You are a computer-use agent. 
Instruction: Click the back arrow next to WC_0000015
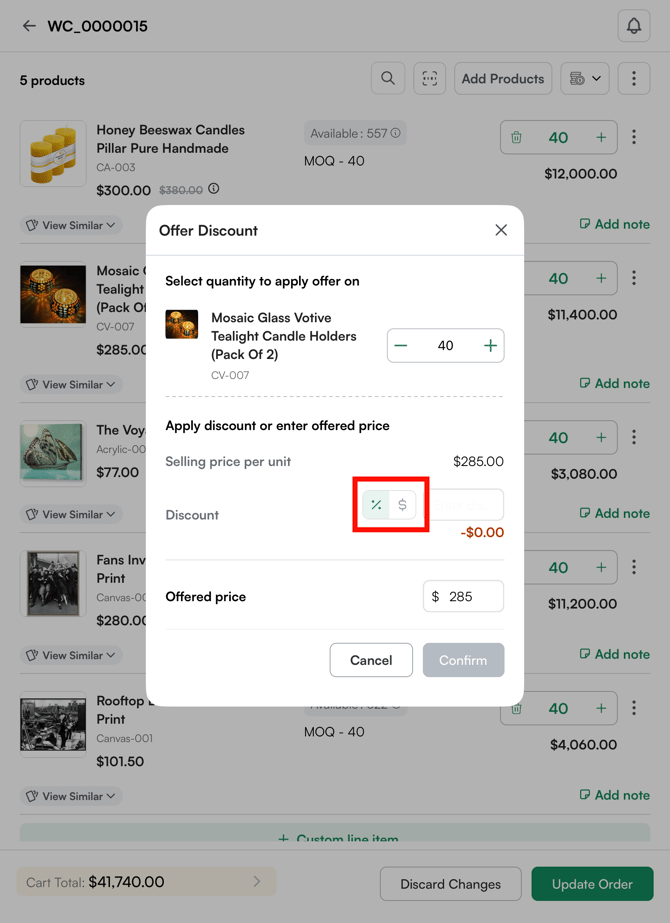28,26
